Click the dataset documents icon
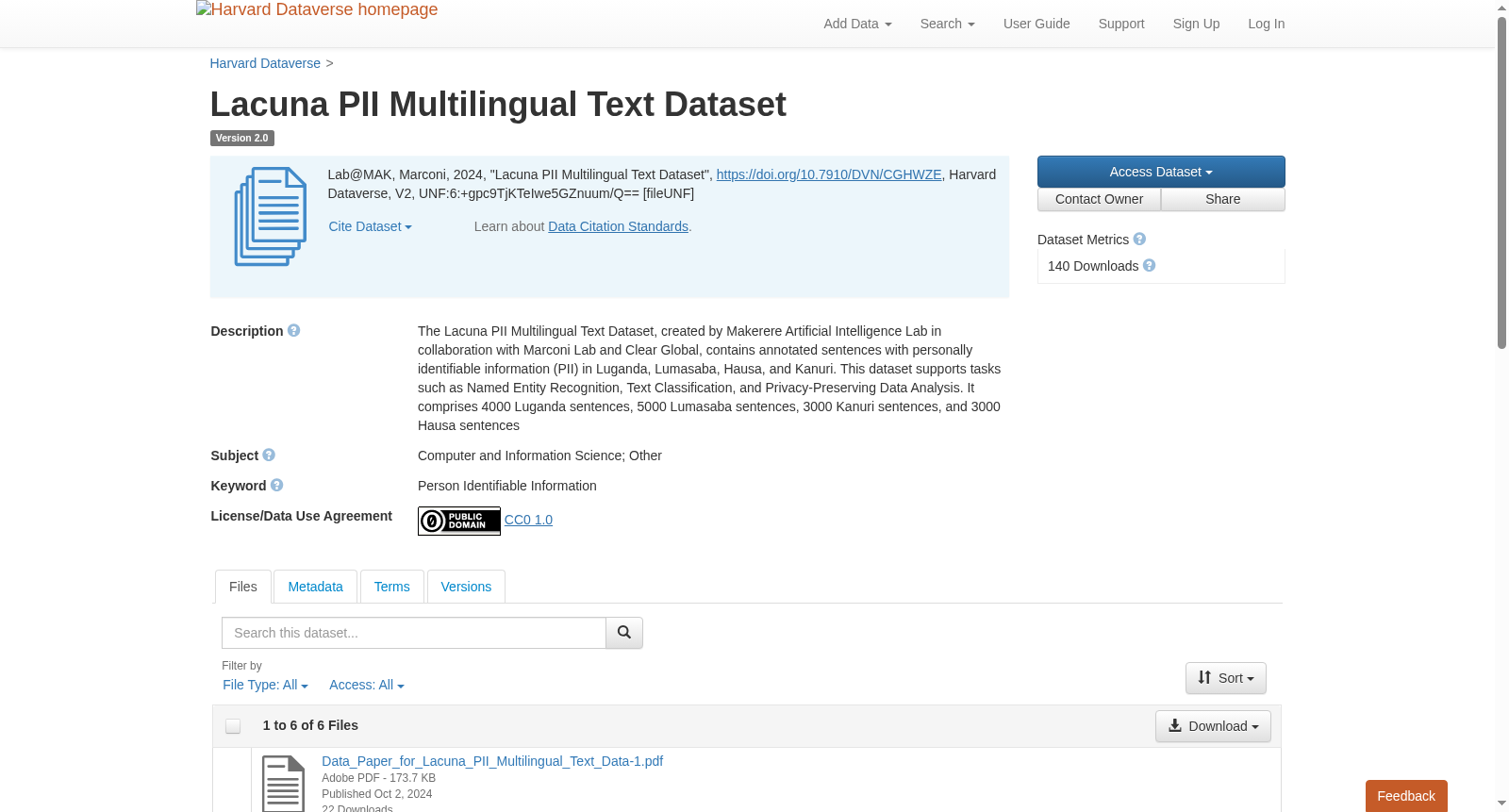The image size is (1509, 812). click(x=271, y=217)
